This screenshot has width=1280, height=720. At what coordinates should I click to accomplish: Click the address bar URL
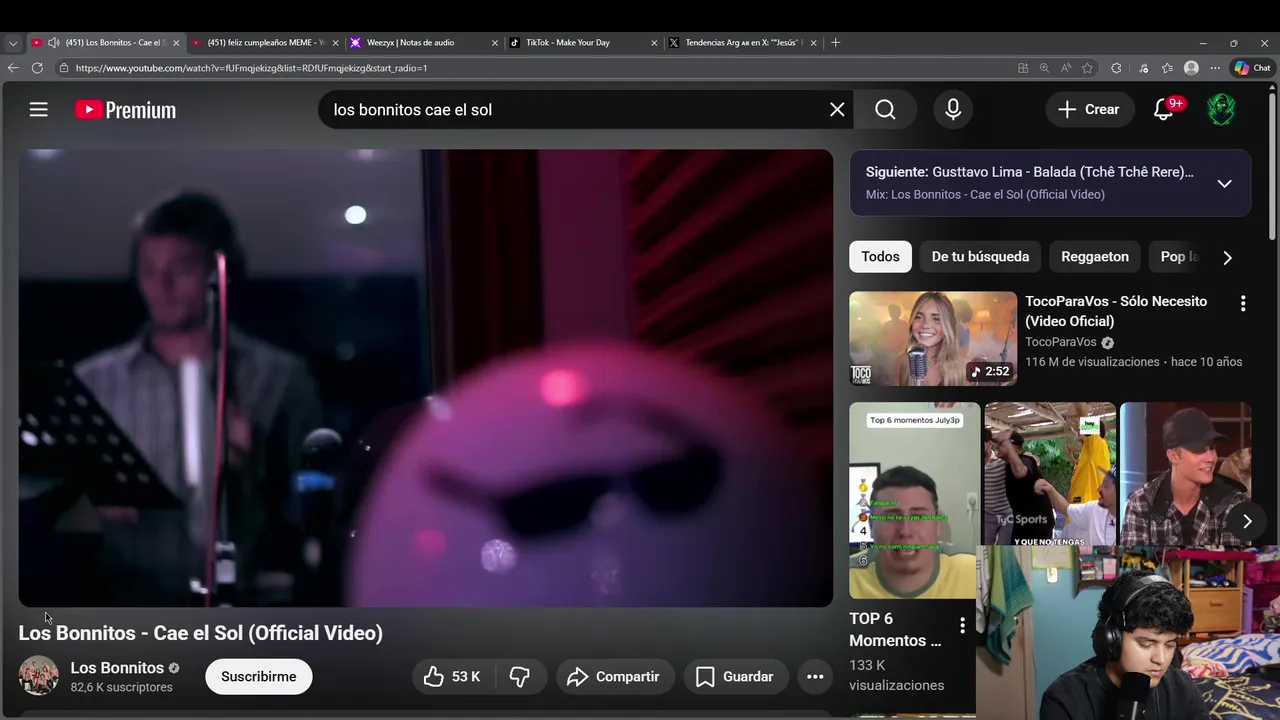click(251, 68)
